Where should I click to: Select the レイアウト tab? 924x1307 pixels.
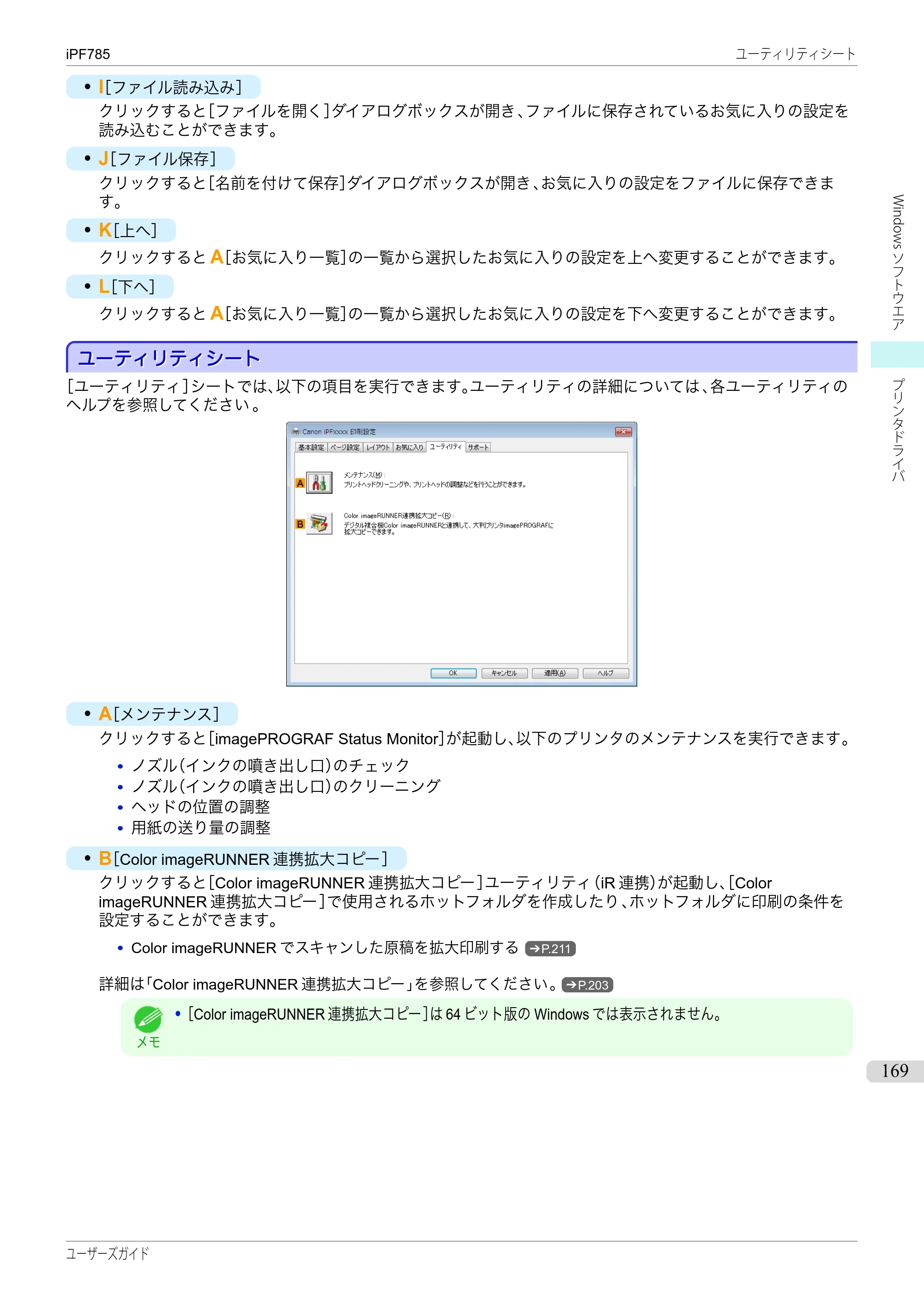point(378,447)
